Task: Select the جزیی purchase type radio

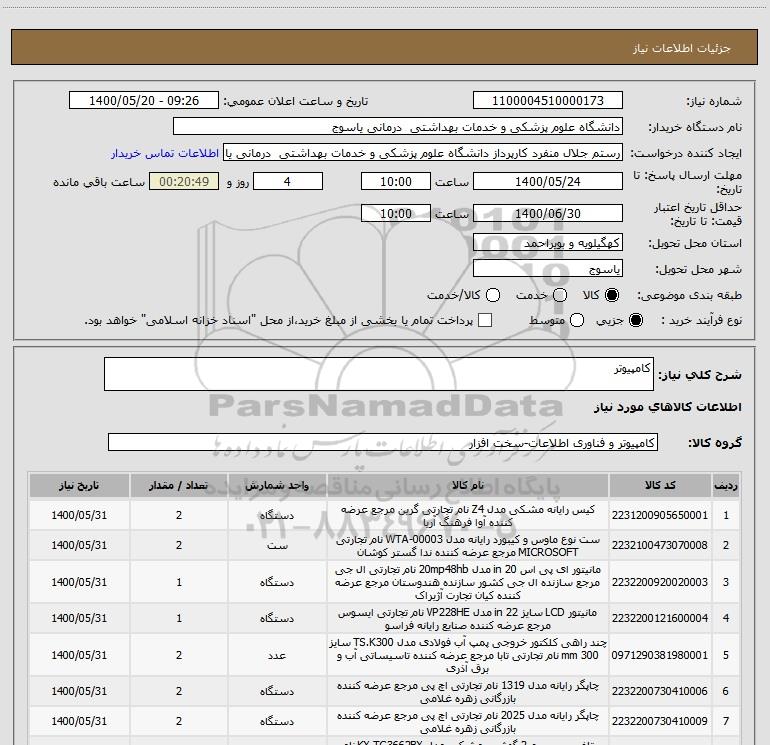Action: 636,320
